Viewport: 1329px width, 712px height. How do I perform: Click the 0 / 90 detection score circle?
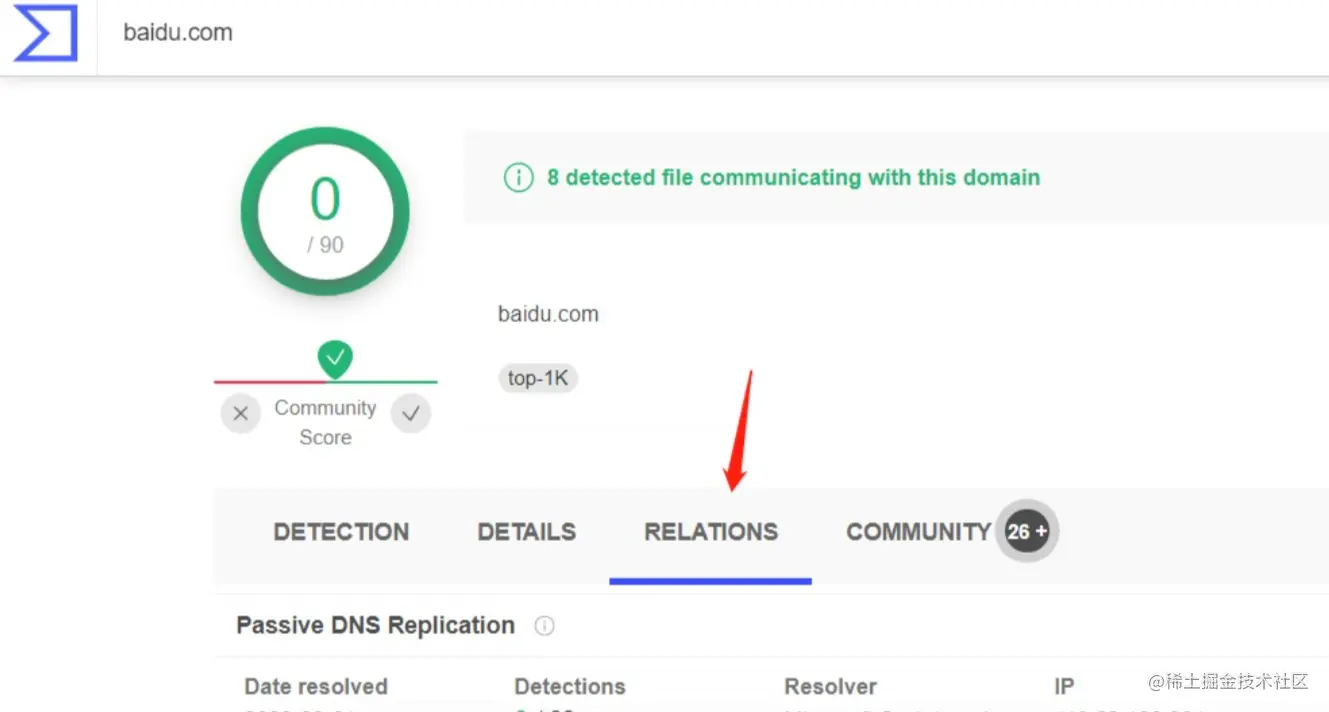[x=325, y=211]
